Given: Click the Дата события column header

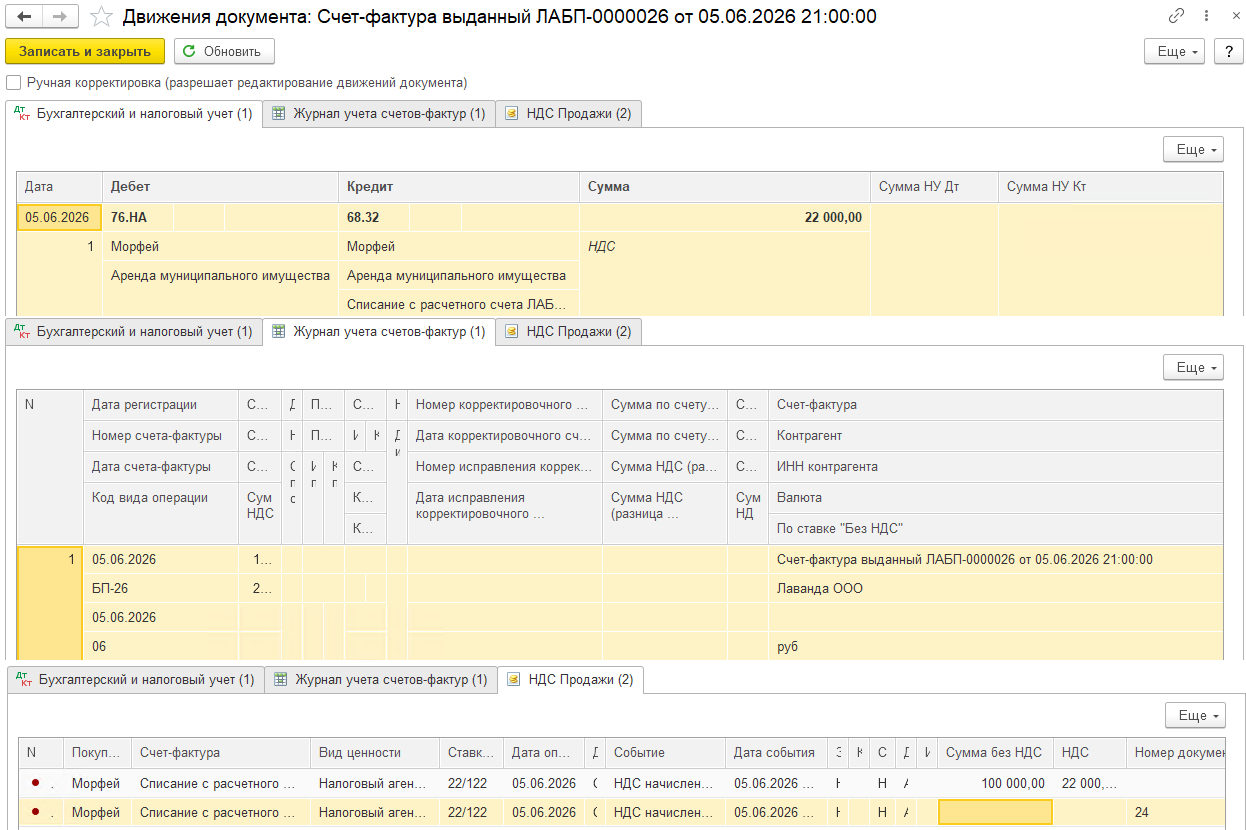Looking at the screenshot, I should coord(776,753).
